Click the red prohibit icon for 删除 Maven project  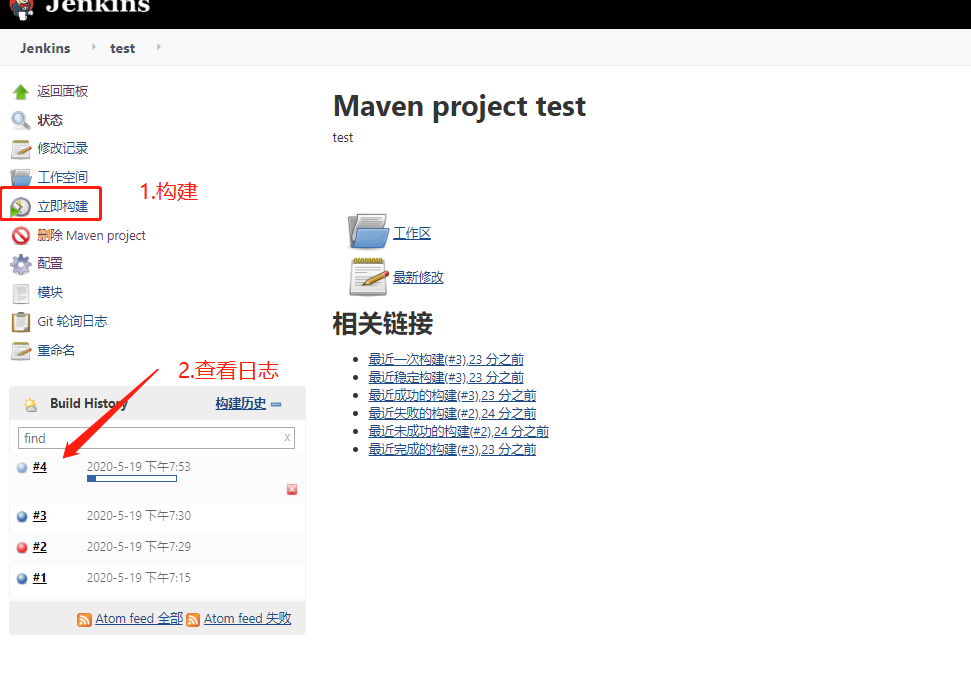point(20,235)
